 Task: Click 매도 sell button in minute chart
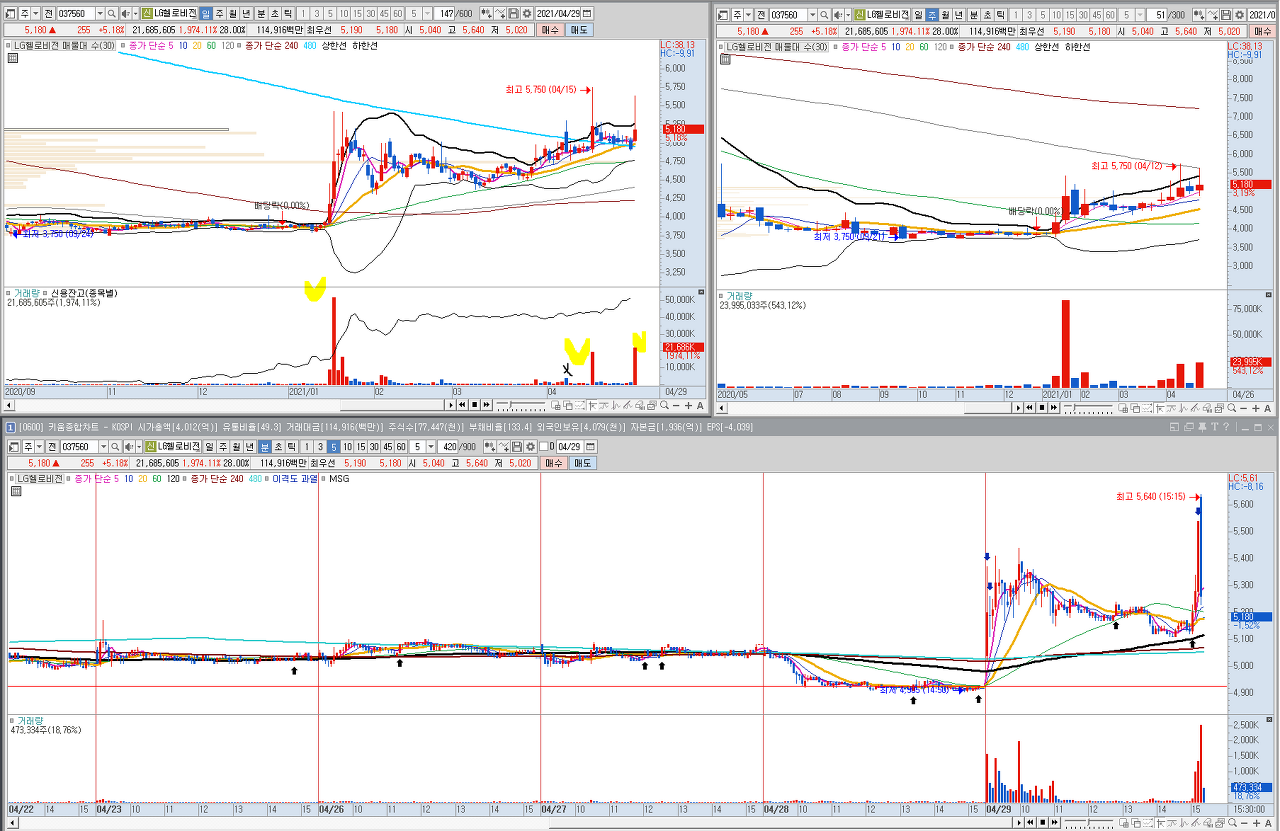point(582,463)
